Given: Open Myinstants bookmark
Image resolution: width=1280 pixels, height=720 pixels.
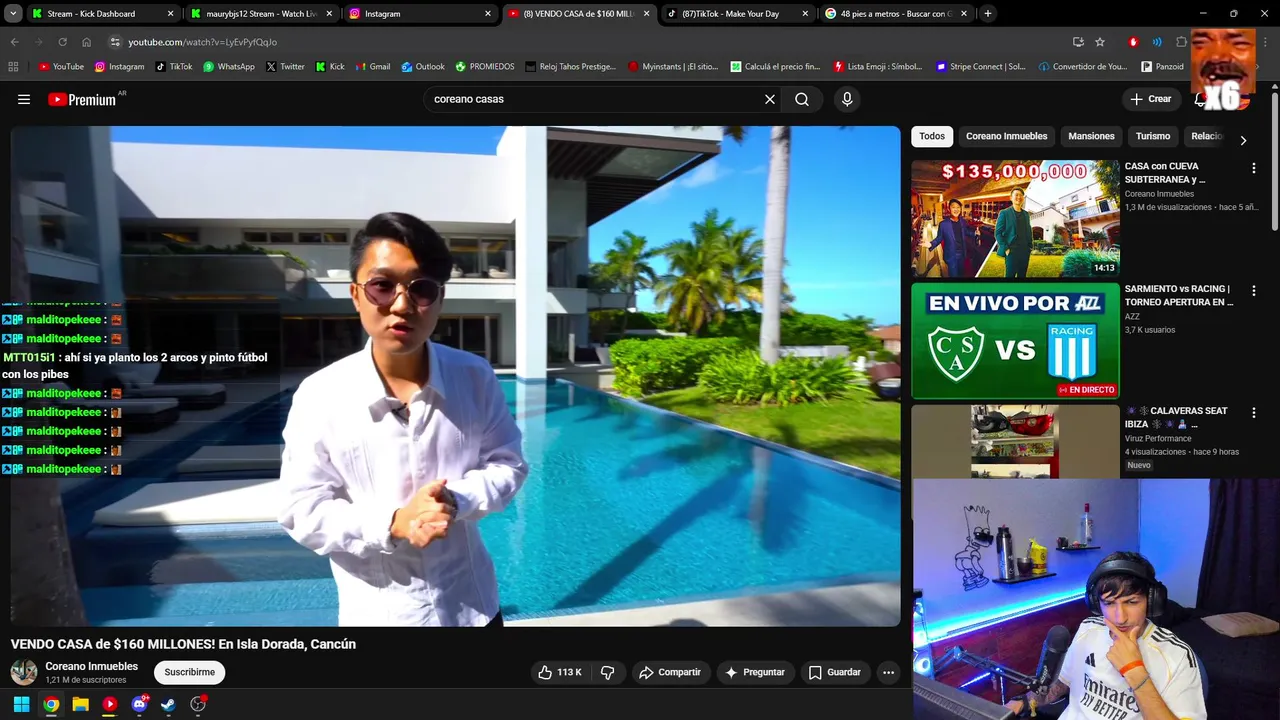Looking at the screenshot, I should (673, 66).
